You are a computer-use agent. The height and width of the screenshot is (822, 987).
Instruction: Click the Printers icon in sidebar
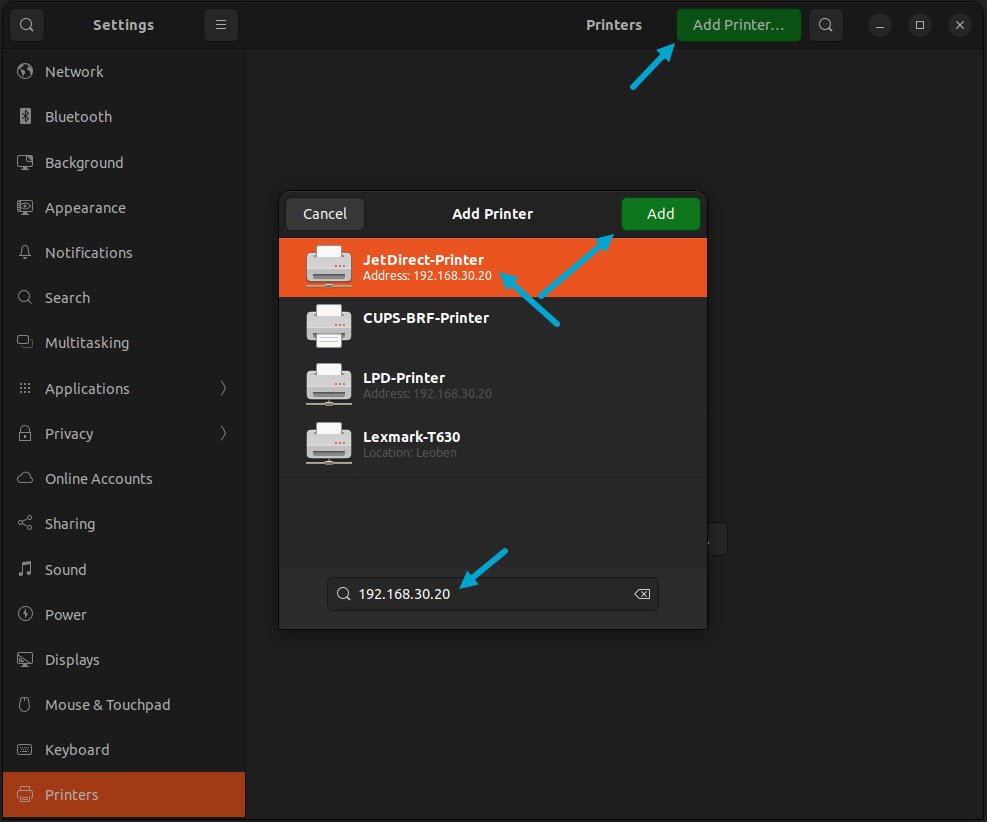tap(24, 794)
